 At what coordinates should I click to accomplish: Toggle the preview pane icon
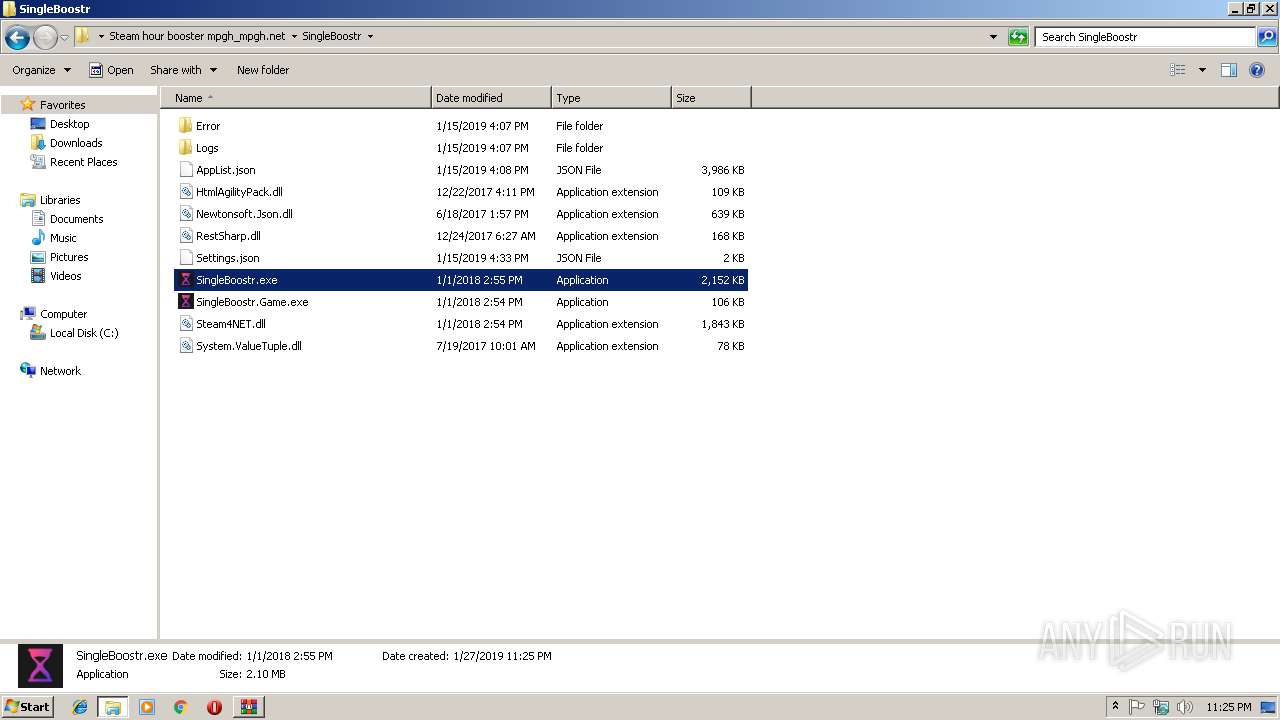(1229, 70)
